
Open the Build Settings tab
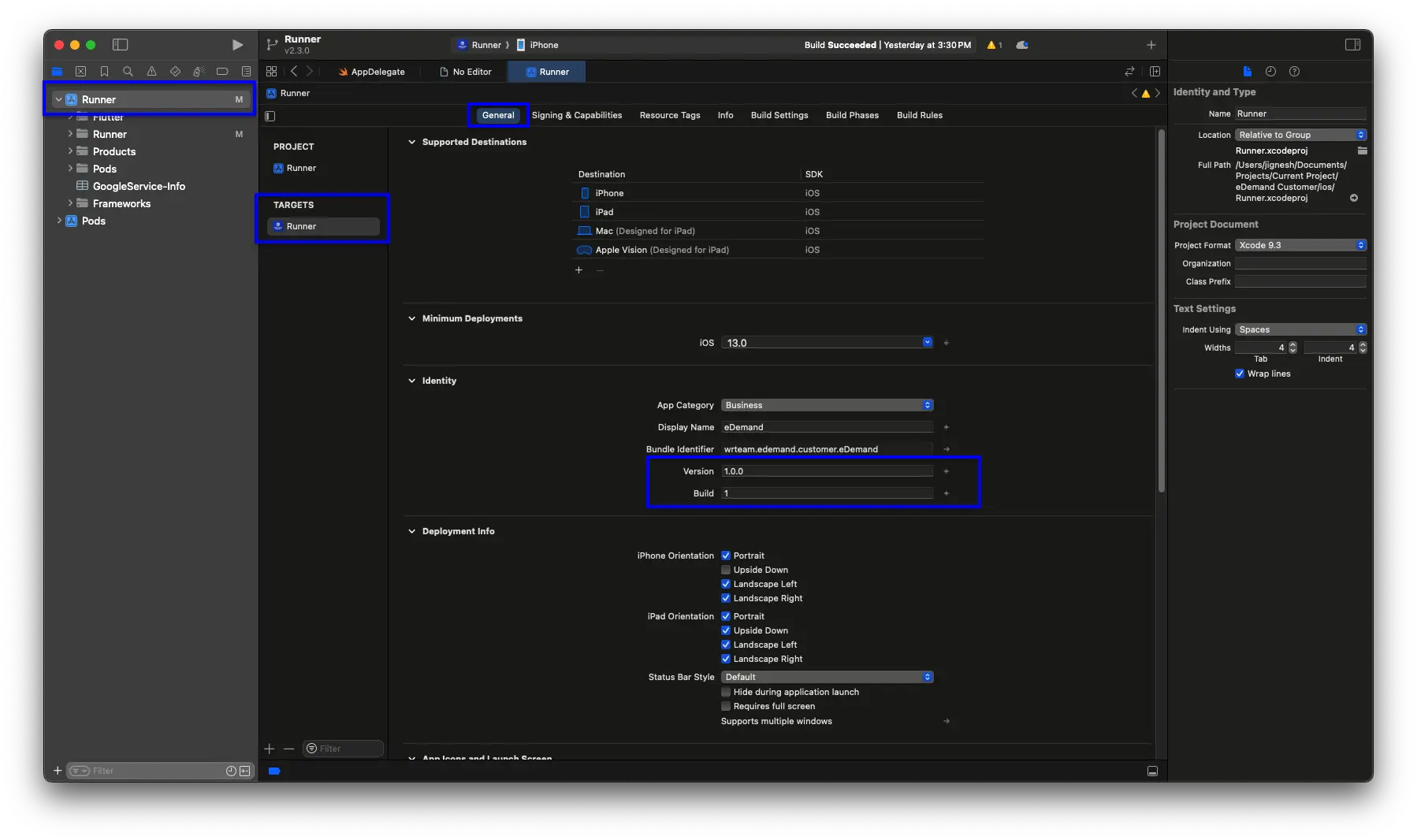(x=779, y=115)
